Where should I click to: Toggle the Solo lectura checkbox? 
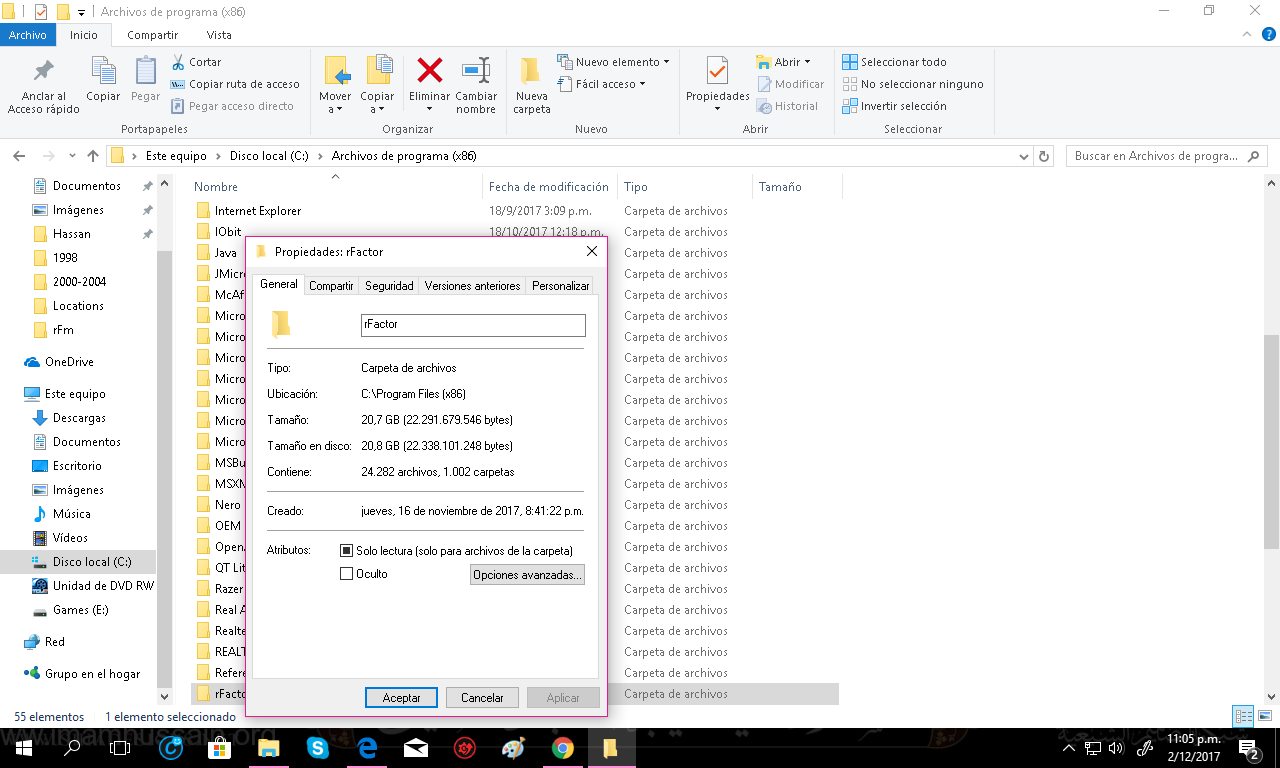tap(347, 551)
